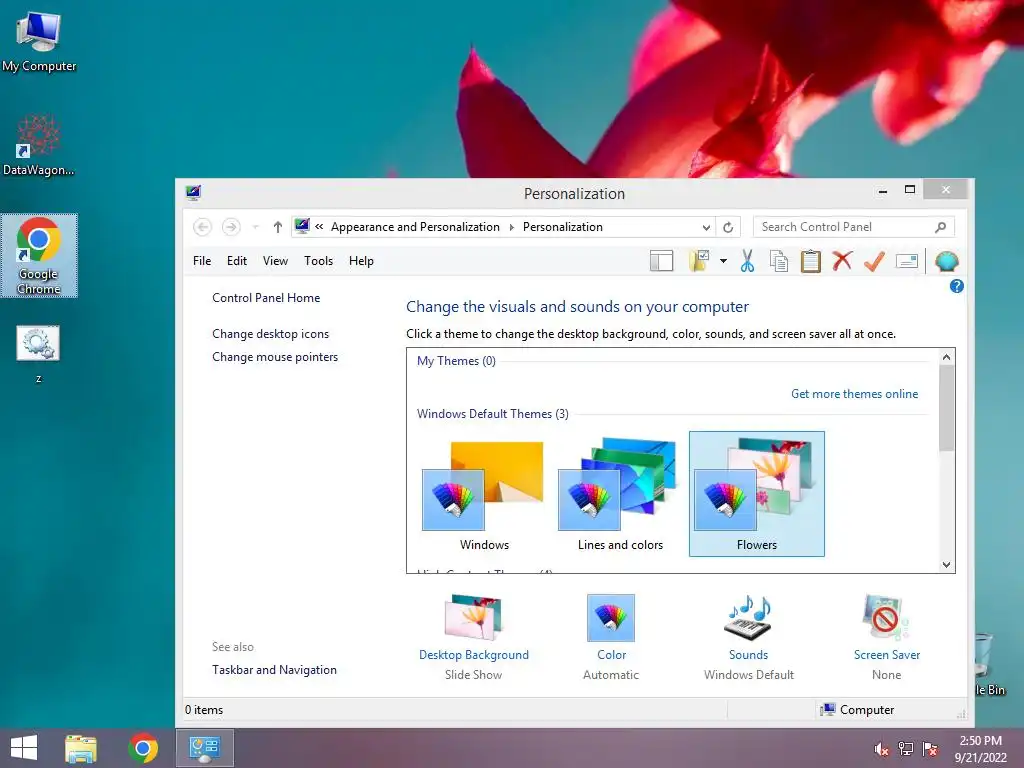Select the Windows theme
This screenshot has height=768, width=1024.
click(x=484, y=495)
